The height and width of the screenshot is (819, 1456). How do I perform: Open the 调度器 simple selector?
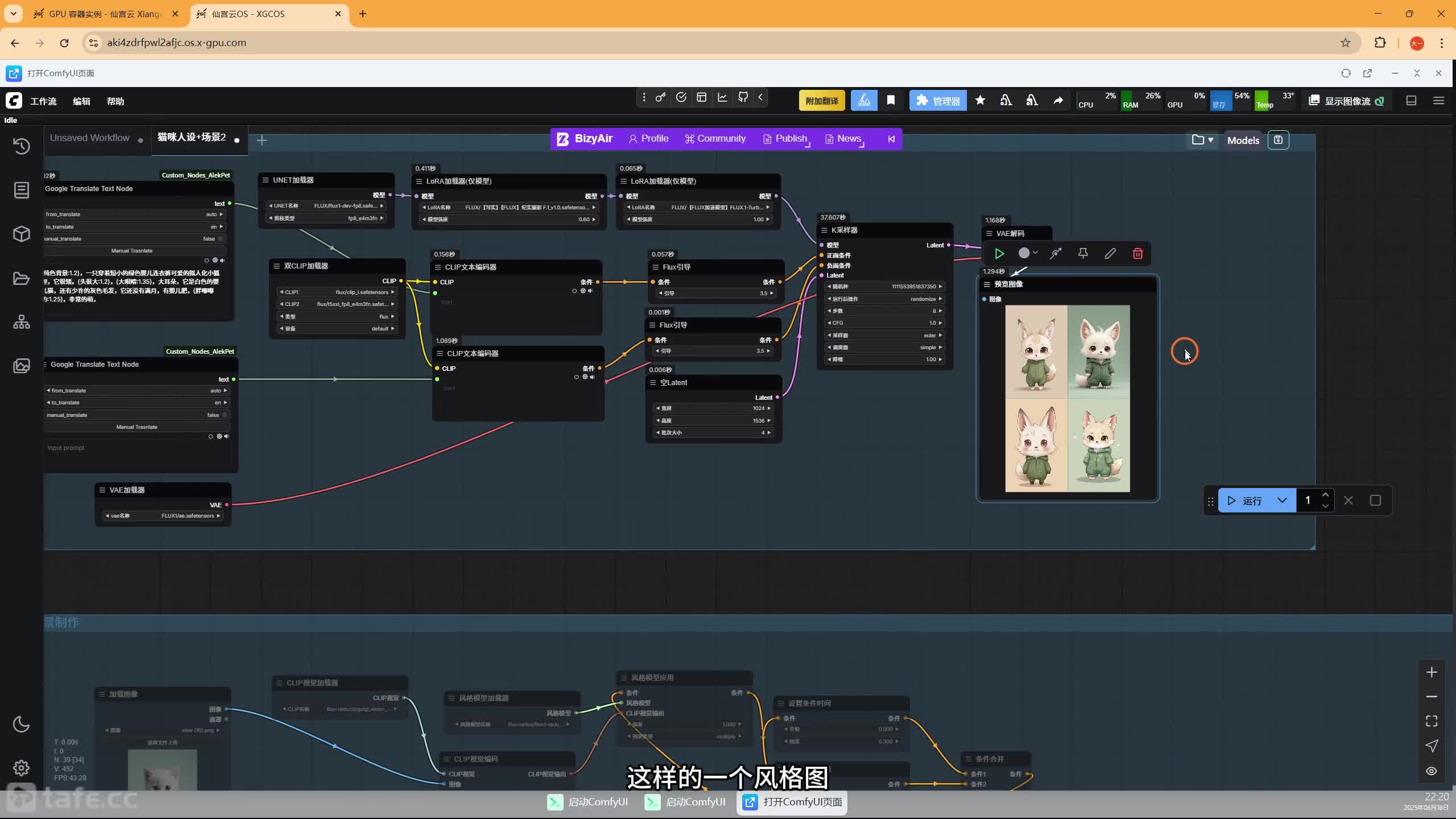point(884,348)
